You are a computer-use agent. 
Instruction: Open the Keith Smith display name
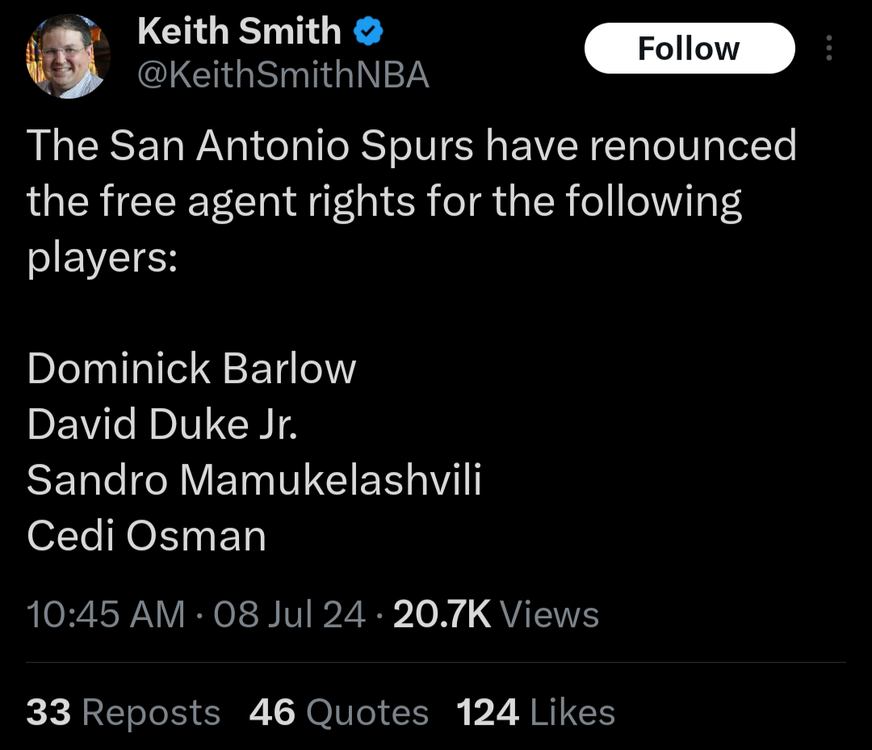[x=239, y=32]
